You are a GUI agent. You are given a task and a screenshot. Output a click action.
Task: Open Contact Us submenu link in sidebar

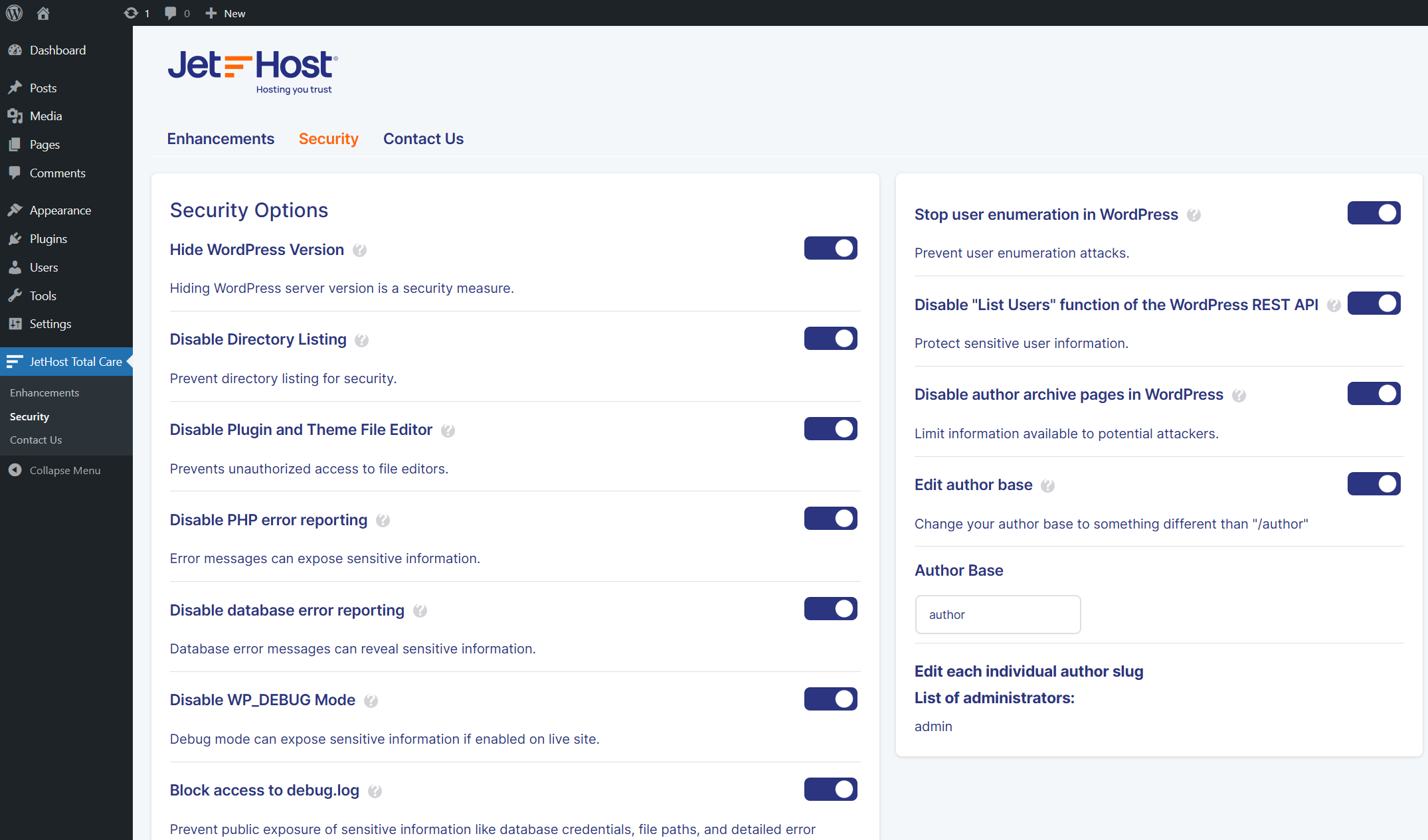point(36,440)
